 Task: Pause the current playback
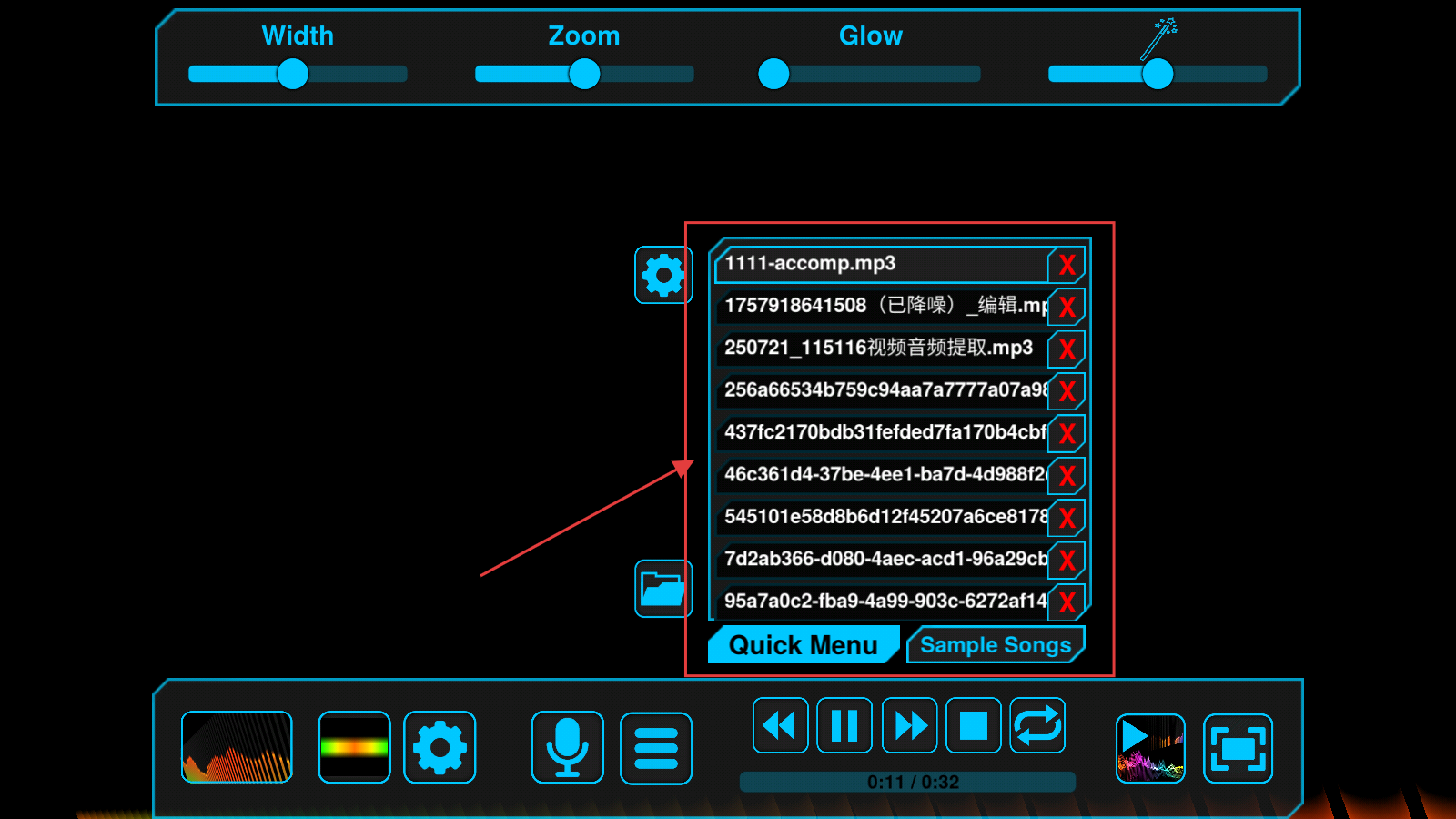(x=844, y=725)
